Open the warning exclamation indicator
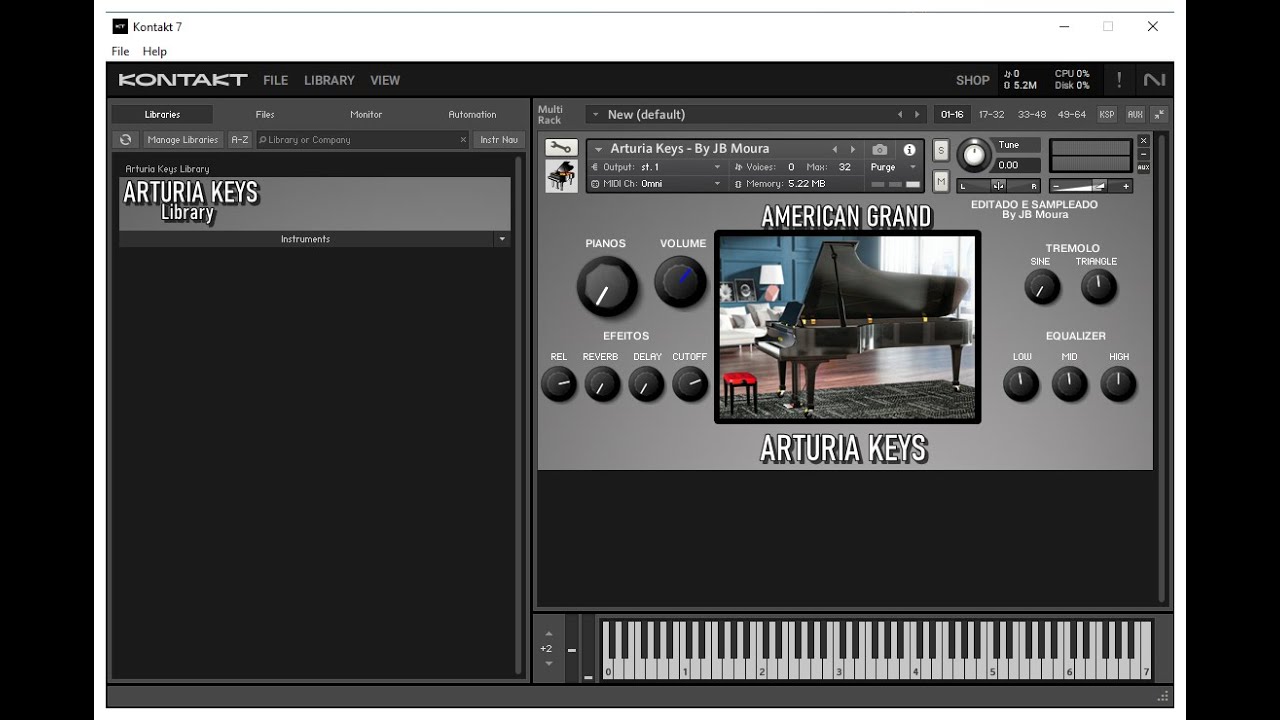1280x720 pixels. click(x=1119, y=80)
